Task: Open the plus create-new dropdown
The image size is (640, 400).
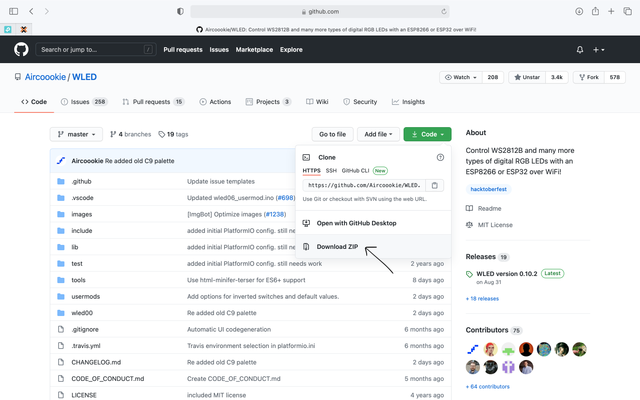Action: (598, 49)
